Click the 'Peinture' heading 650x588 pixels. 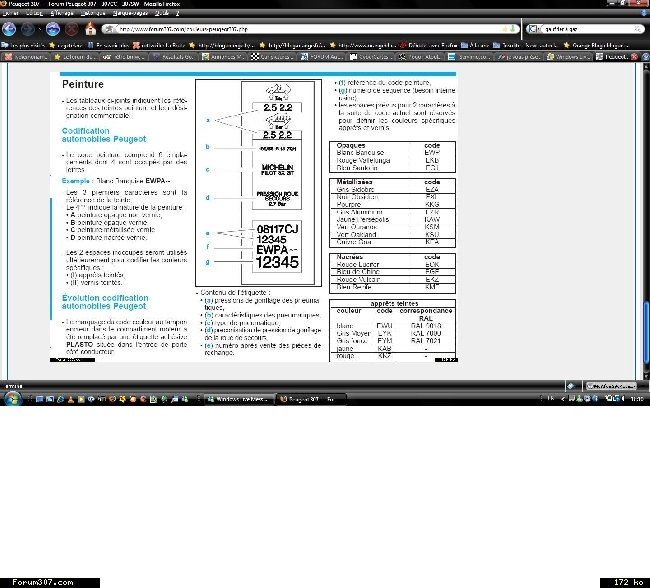pos(83,84)
